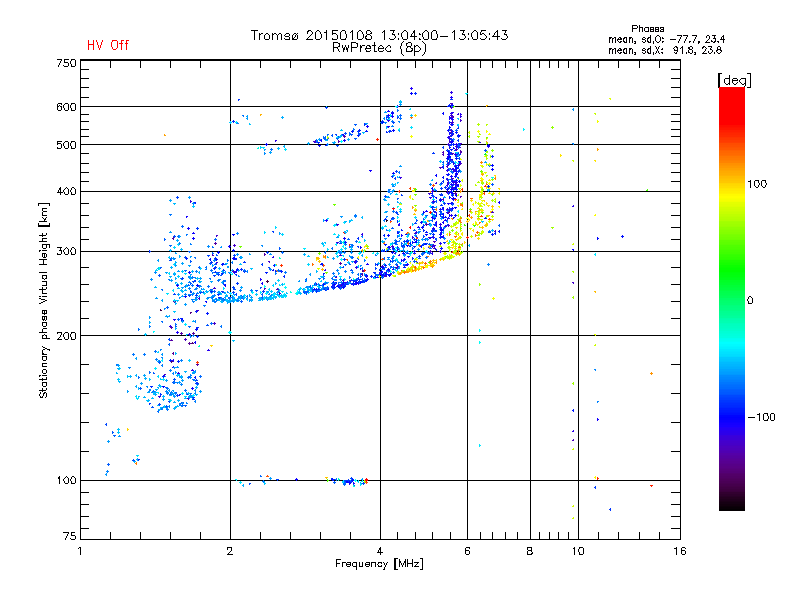Image resolution: width=800 pixels, height=600 pixels.
Task: Click the dense blue echo column near 5.5 MHz
Action: pos(452,173)
